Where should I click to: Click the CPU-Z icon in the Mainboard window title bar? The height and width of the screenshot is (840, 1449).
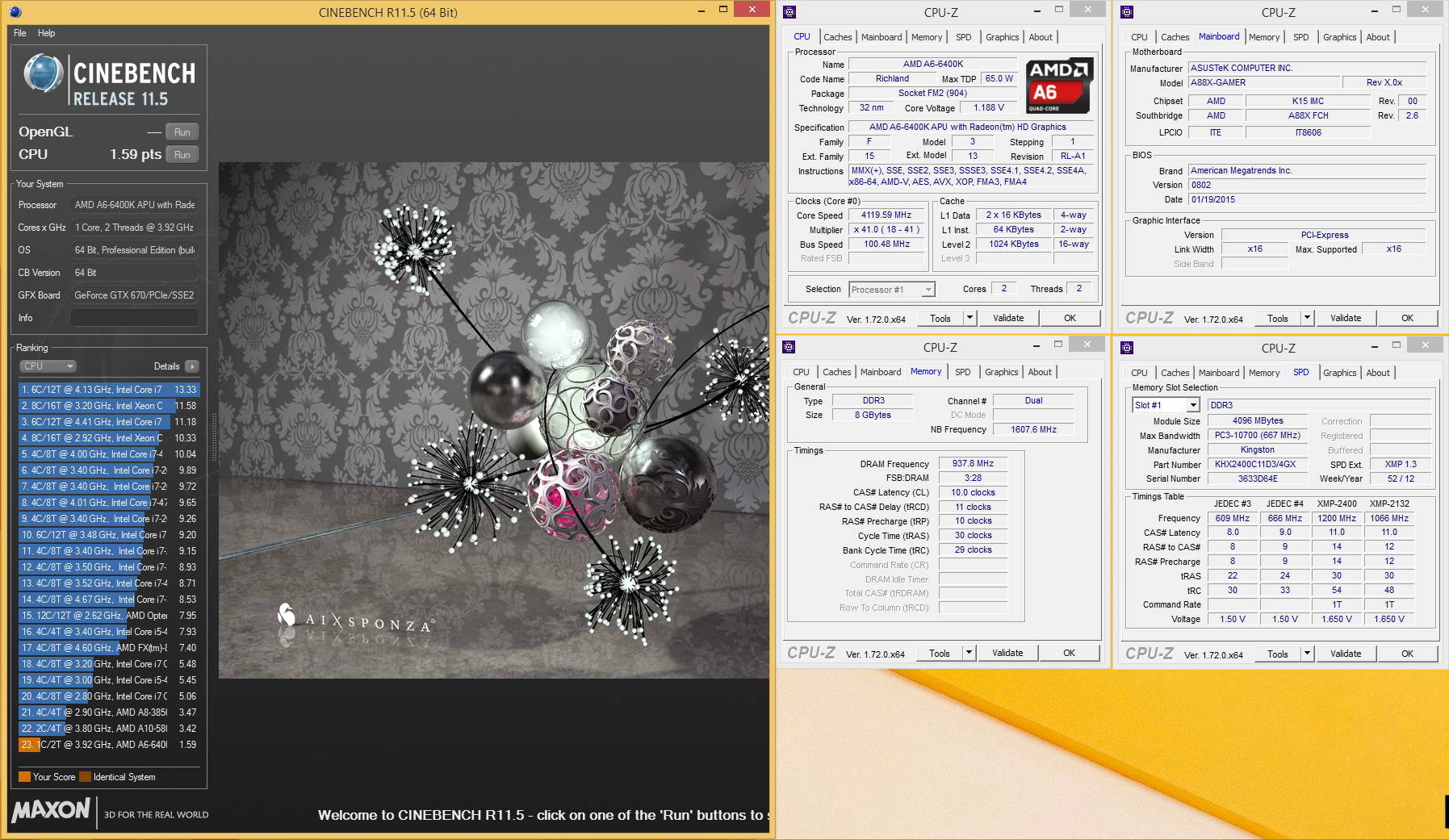(x=1127, y=12)
